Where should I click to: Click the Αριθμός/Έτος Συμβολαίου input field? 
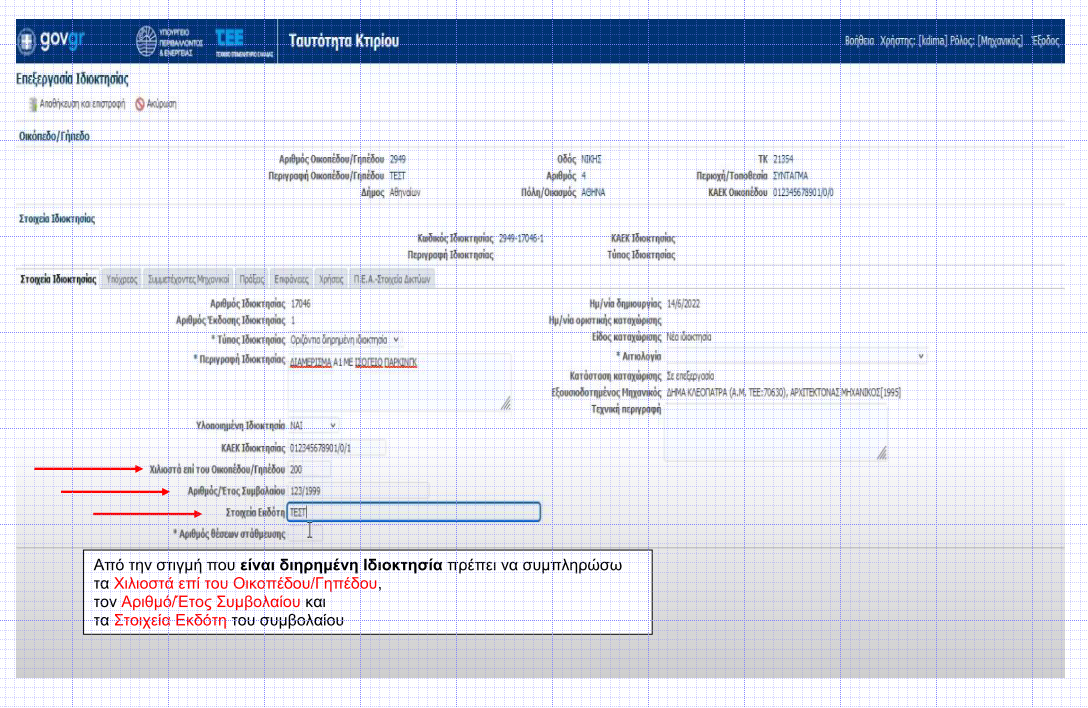pyautogui.click(x=357, y=490)
